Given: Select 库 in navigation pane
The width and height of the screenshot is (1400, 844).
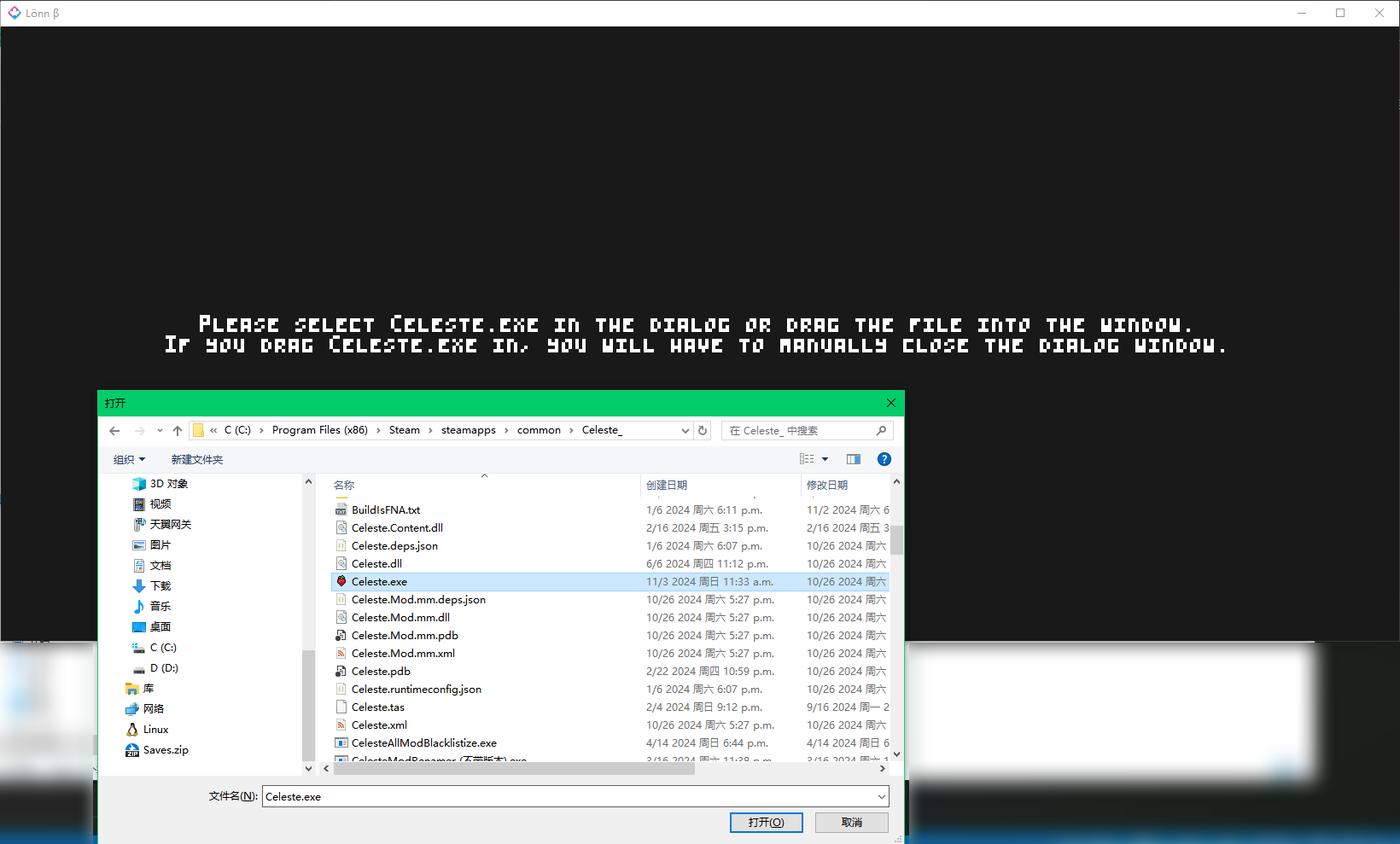Looking at the screenshot, I should pyautogui.click(x=140, y=689).
